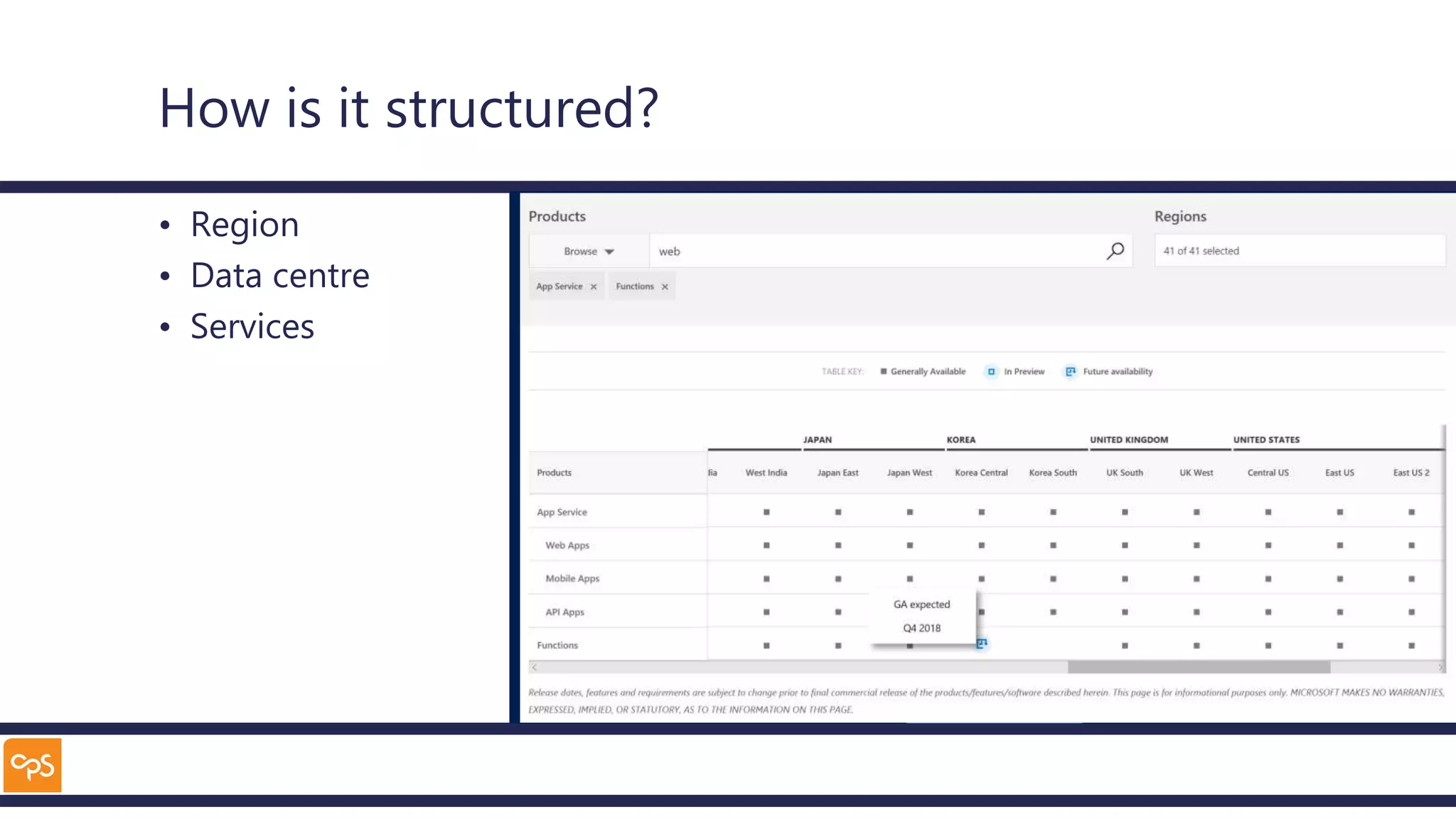Click the Korea South column header
The height and width of the screenshot is (819, 1456).
pos(1053,473)
